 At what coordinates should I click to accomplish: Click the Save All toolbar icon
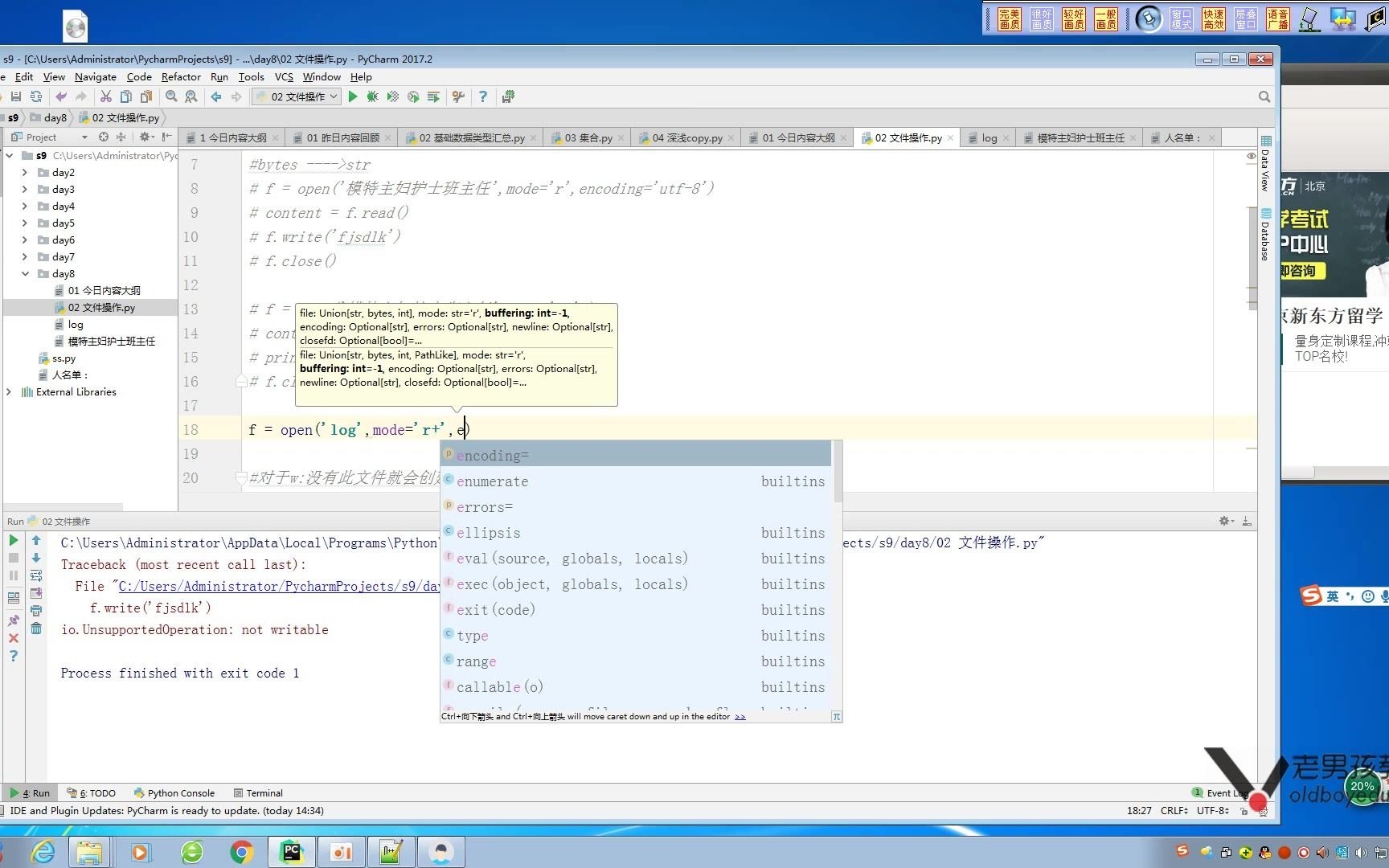coord(15,96)
